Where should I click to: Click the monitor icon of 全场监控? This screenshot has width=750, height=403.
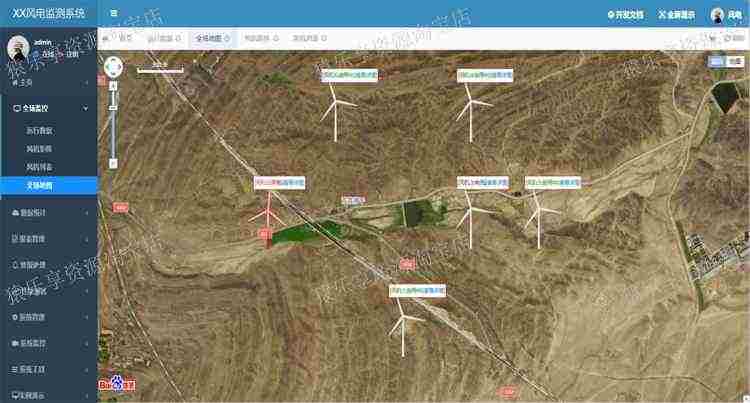(x=17, y=109)
